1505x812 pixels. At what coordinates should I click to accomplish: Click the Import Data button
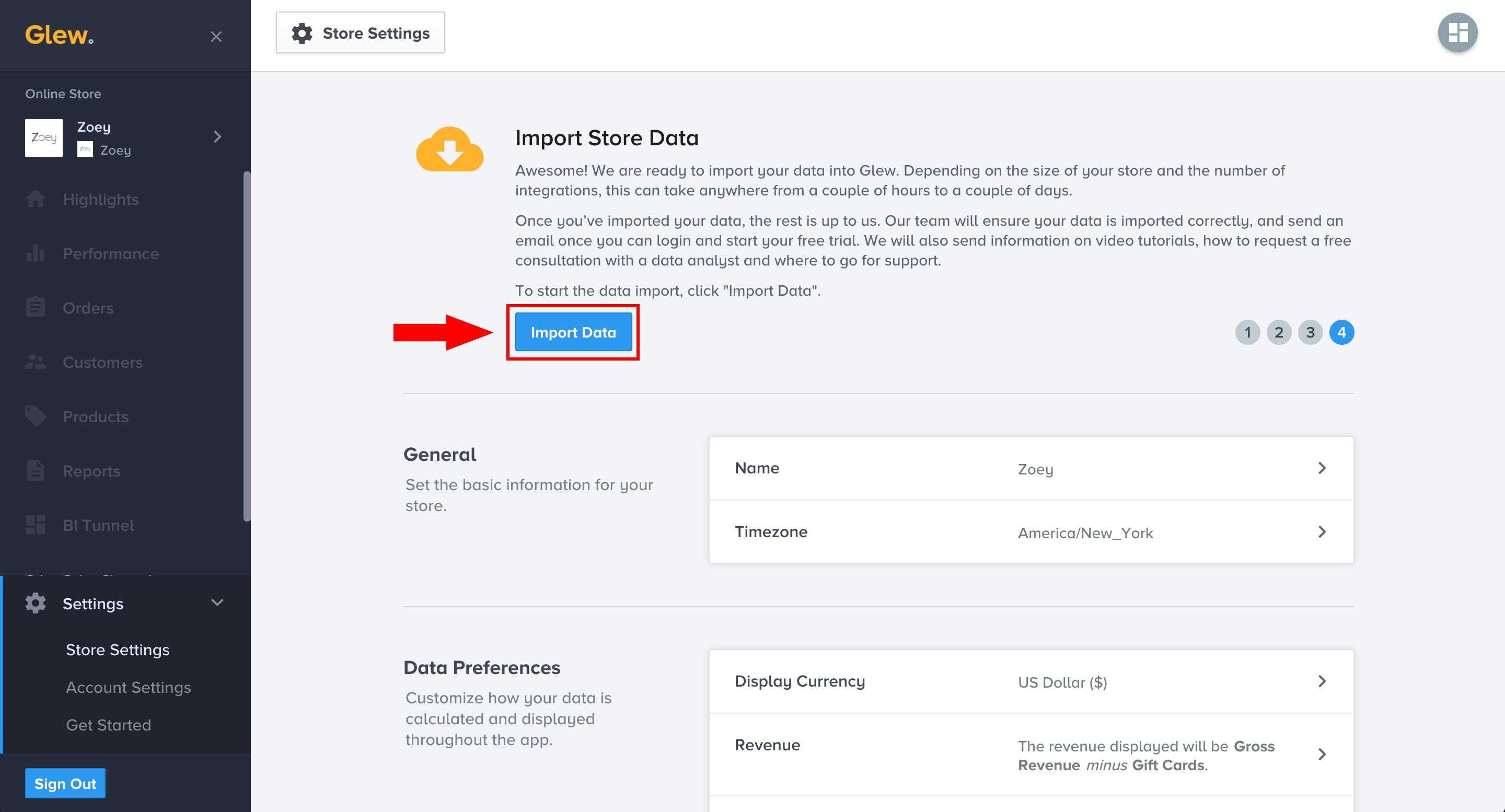coord(573,332)
